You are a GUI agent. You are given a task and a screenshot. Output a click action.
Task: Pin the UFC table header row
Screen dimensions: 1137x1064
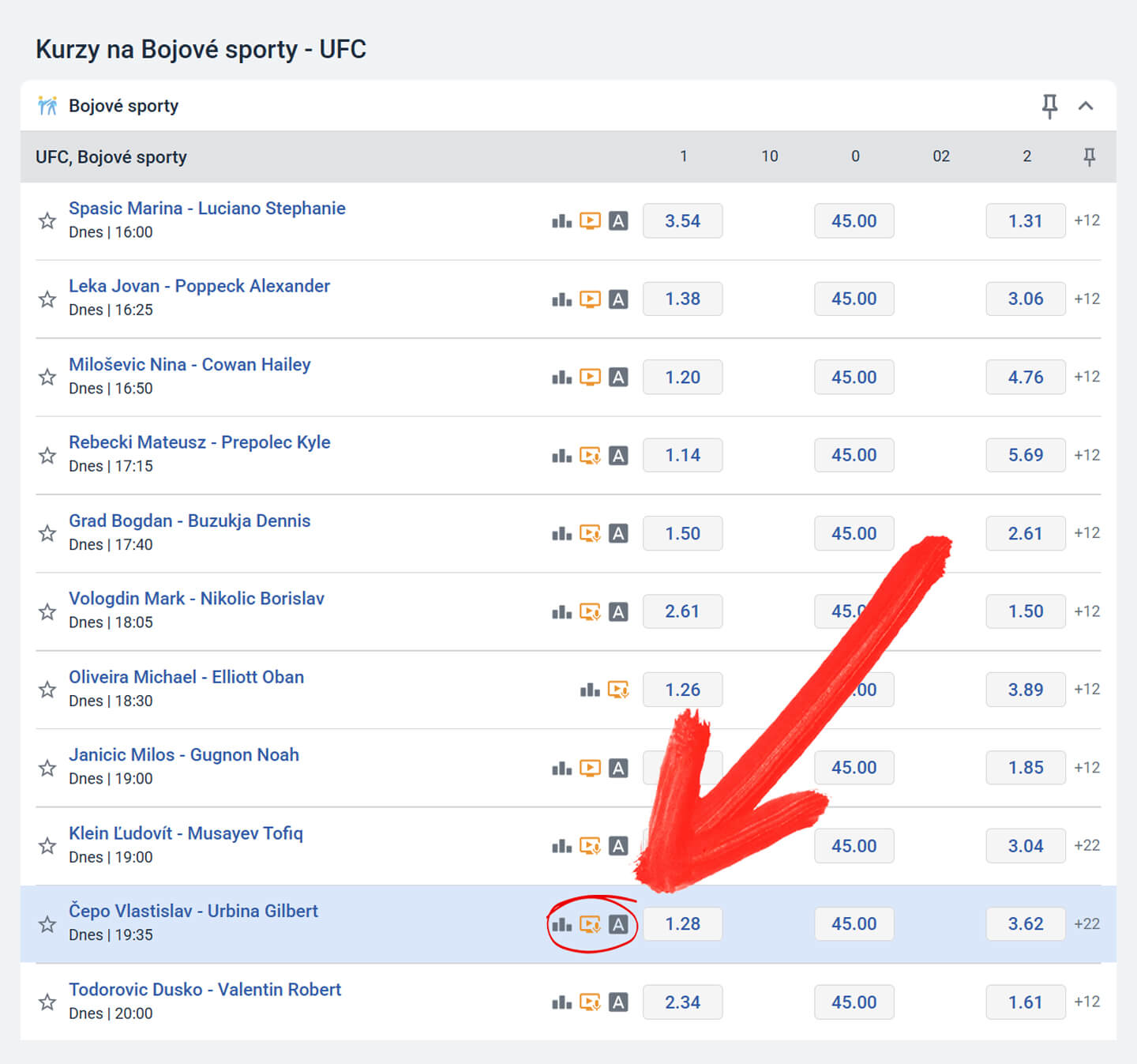coord(1089,156)
